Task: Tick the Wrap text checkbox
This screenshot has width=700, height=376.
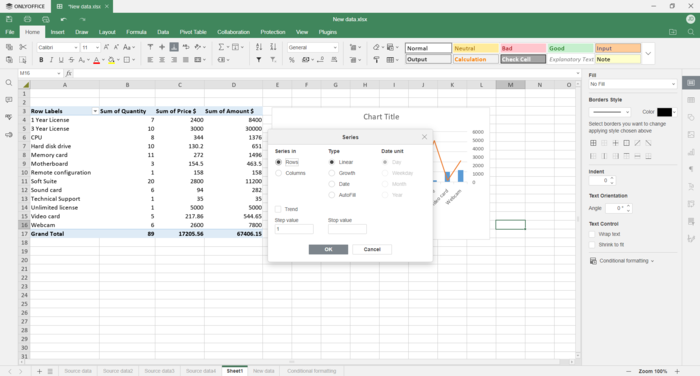Action: (592, 234)
